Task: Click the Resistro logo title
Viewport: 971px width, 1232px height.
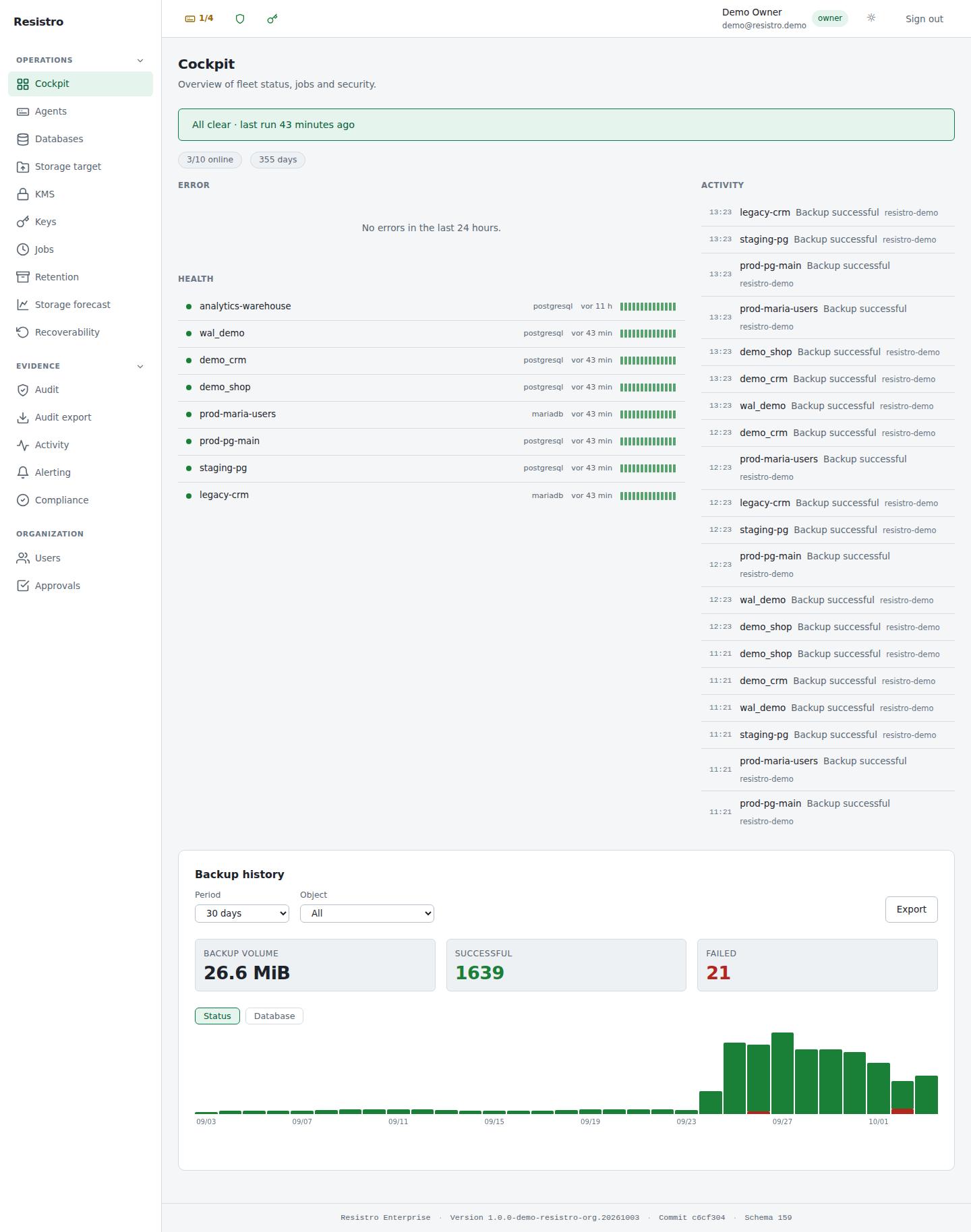Action: [x=38, y=22]
